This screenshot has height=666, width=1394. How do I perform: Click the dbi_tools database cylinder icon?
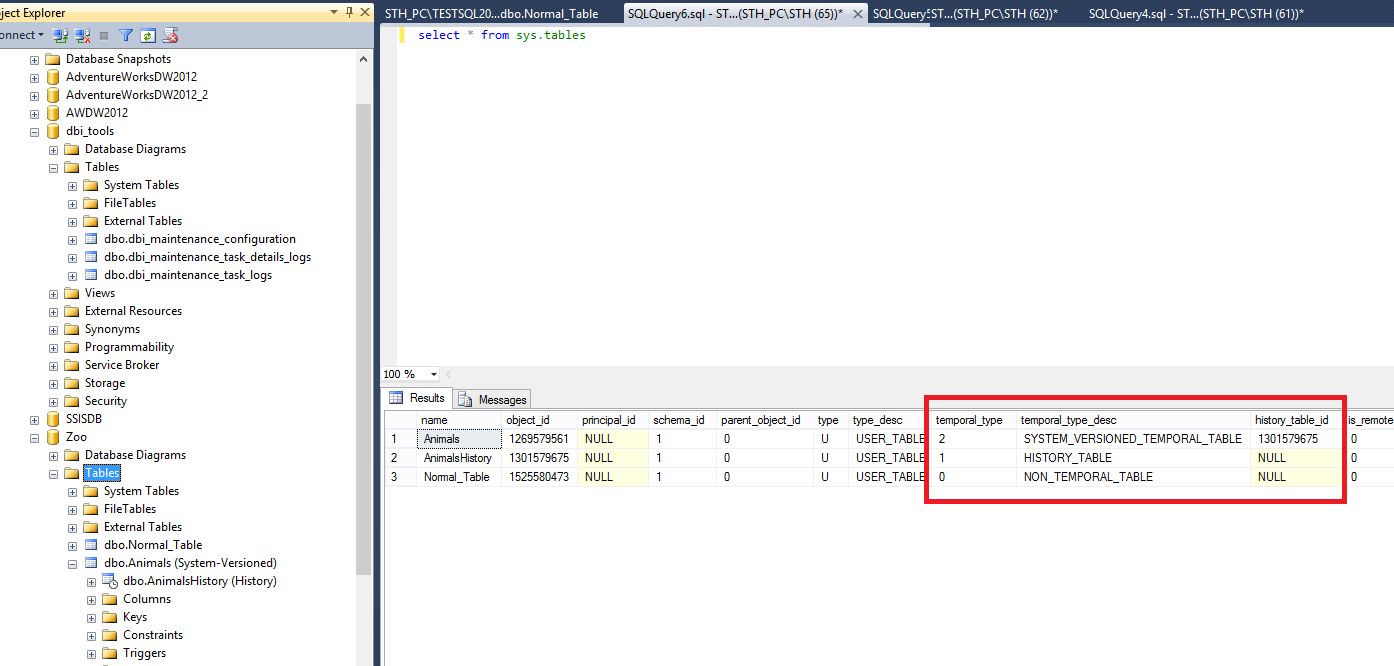point(52,131)
